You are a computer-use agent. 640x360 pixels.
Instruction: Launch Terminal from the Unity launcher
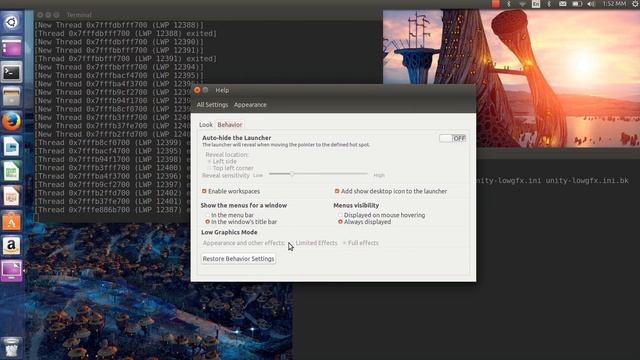pyautogui.click(x=11, y=73)
